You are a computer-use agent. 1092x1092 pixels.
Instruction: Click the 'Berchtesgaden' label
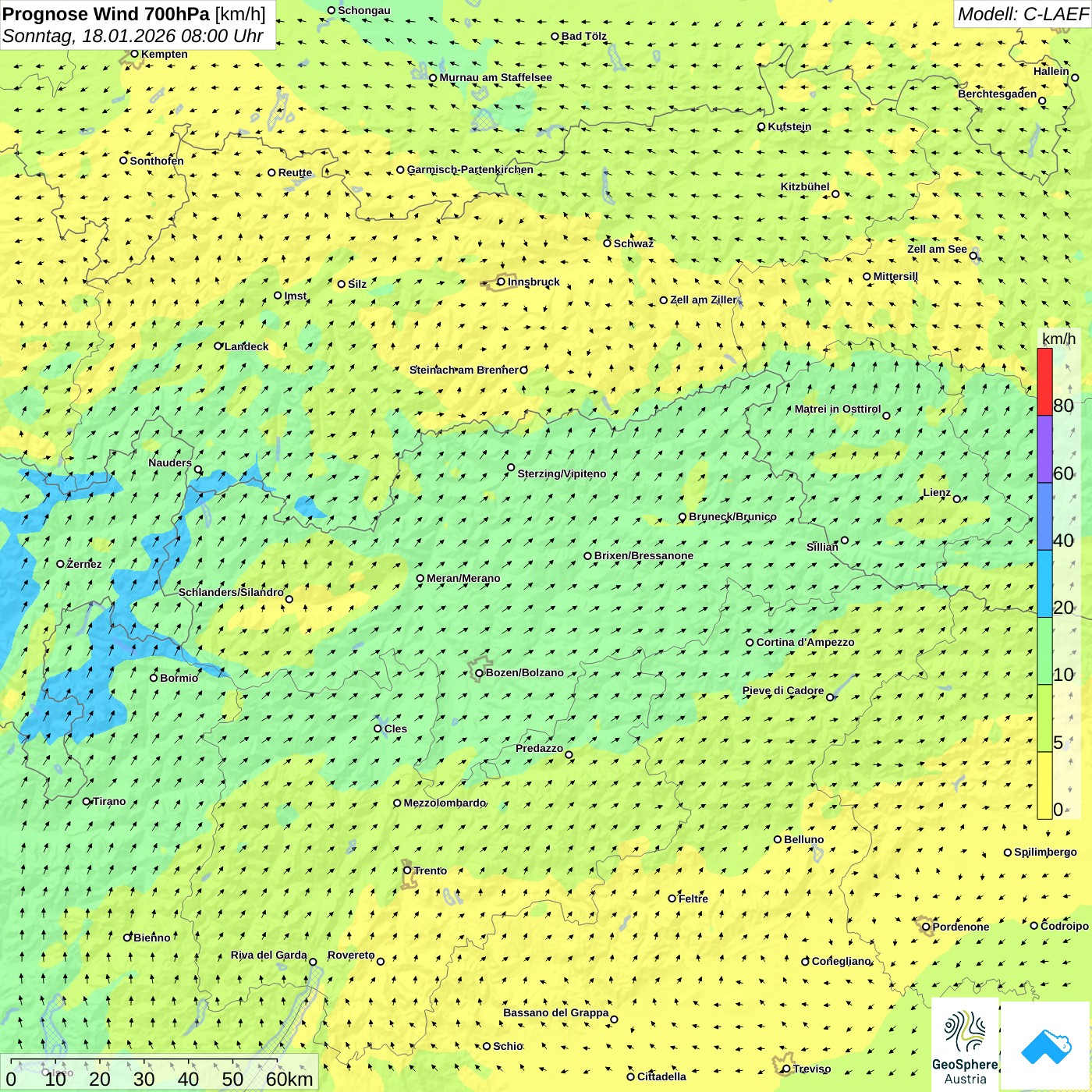tap(998, 94)
